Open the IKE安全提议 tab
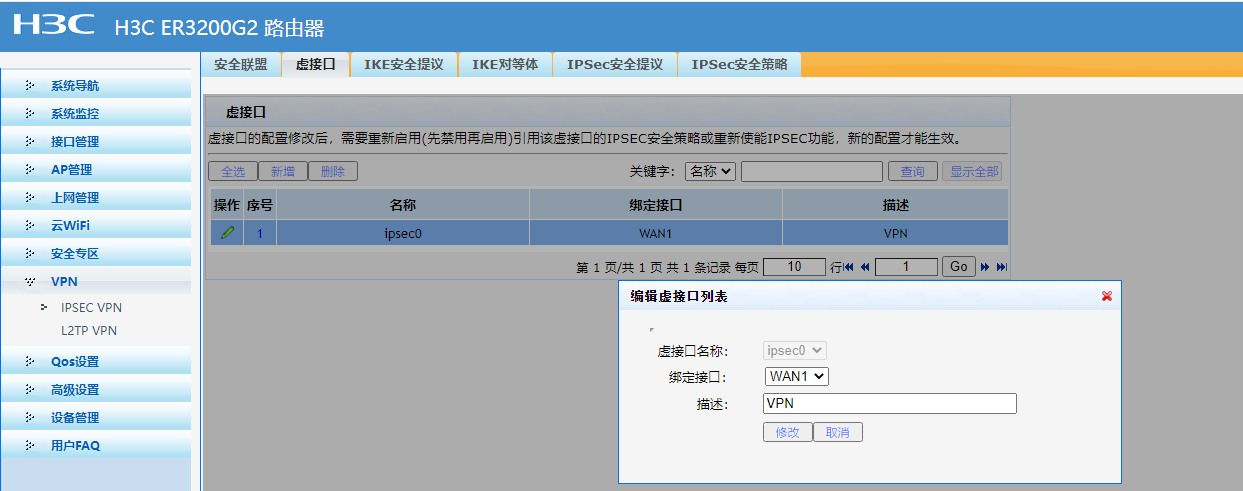Screen dimensions: 1243x491 tap(404, 64)
